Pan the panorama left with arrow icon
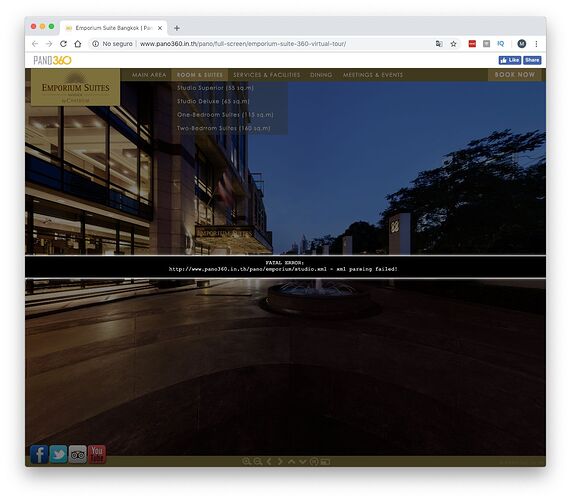This screenshot has height=500, width=570. point(269,461)
